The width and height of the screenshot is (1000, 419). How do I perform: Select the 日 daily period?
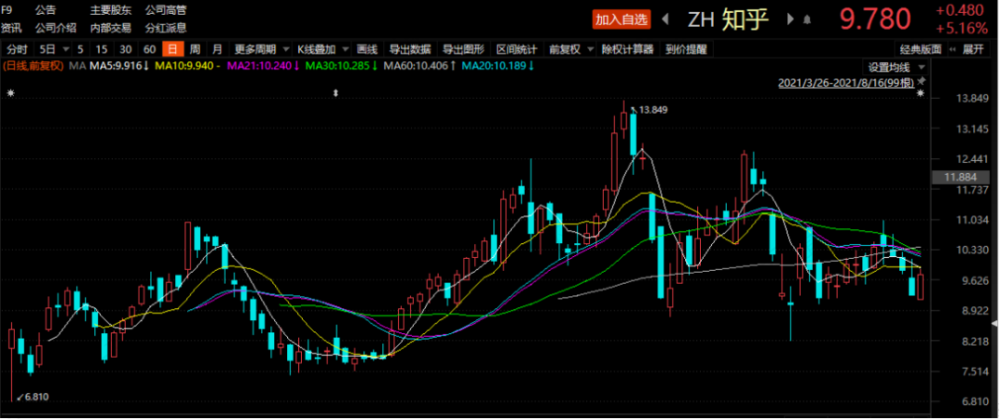(173, 49)
